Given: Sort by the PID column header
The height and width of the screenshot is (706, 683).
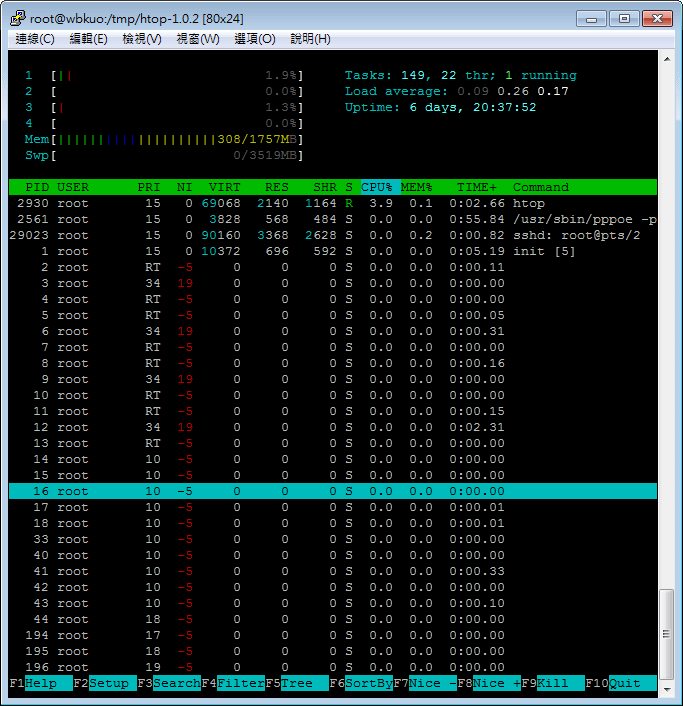Looking at the screenshot, I should point(37,187).
